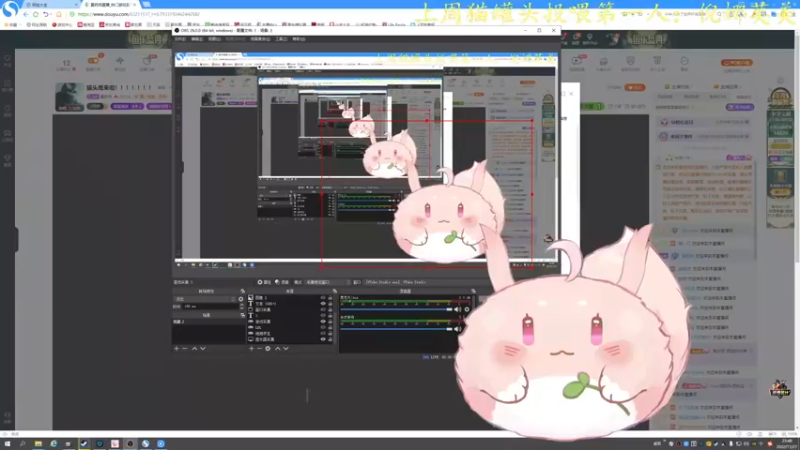Open new browser tab button
The height and width of the screenshot is (450, 800).
click(146, 5)
